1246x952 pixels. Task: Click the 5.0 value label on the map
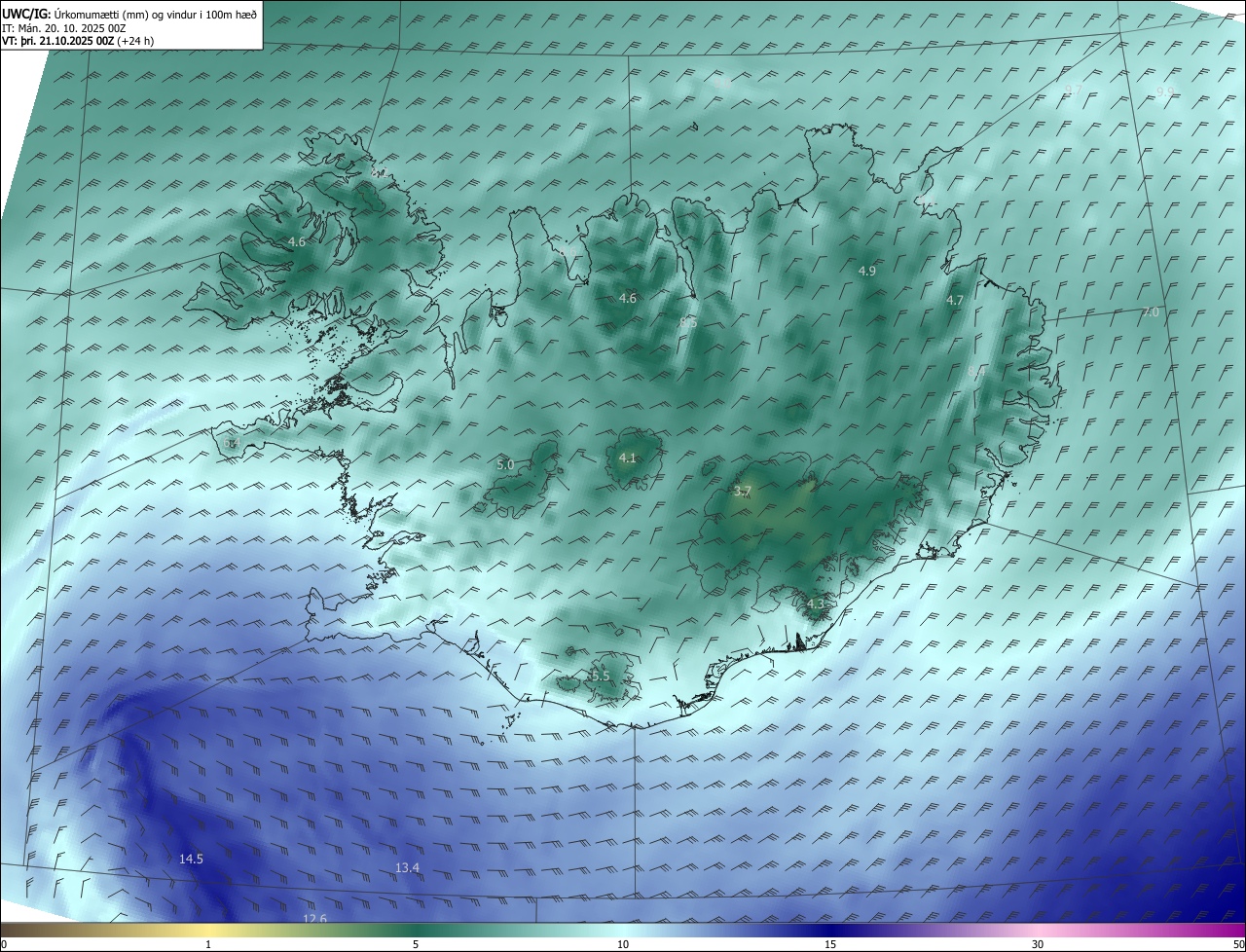505,465
